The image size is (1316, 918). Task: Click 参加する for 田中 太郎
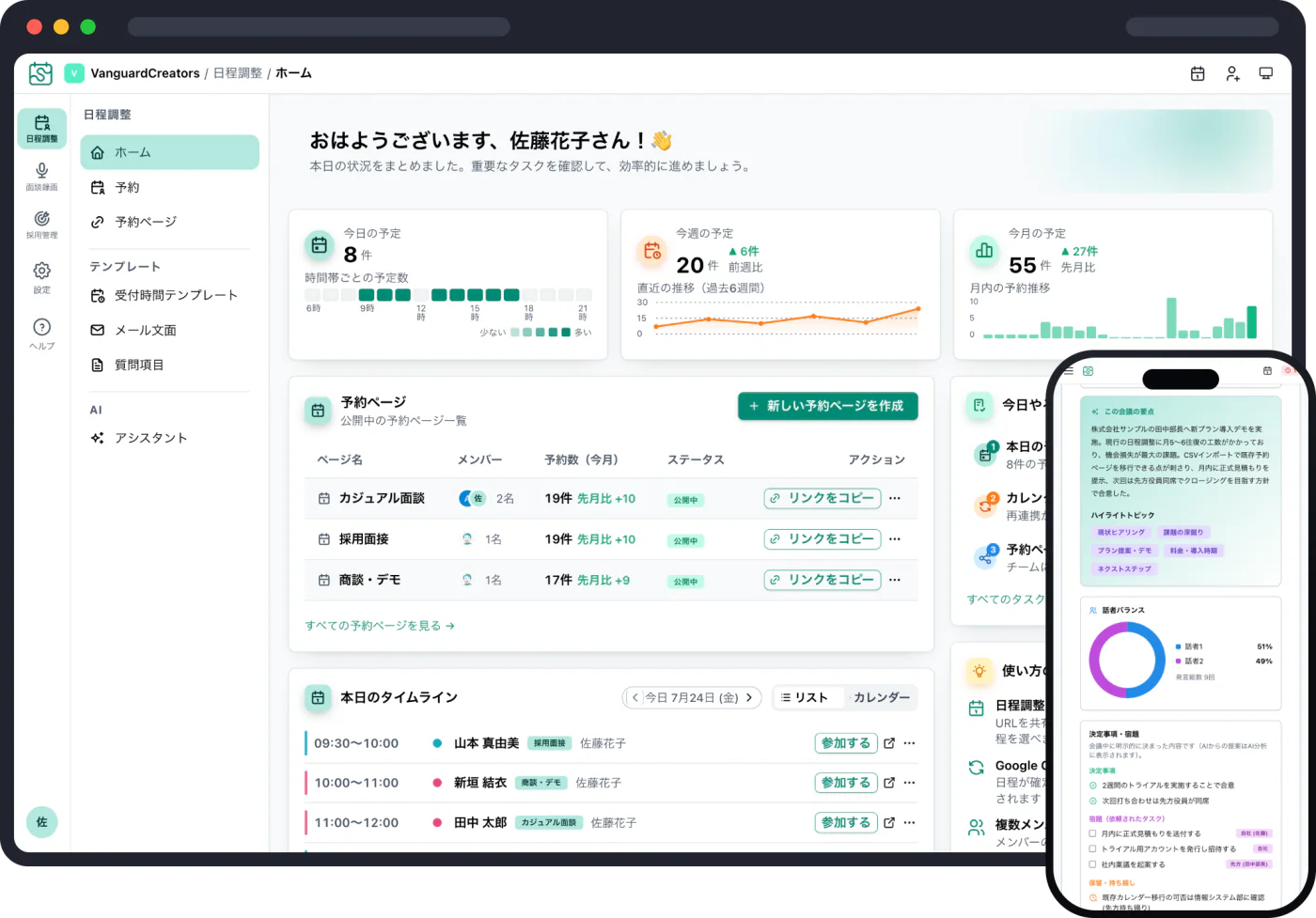846,822
